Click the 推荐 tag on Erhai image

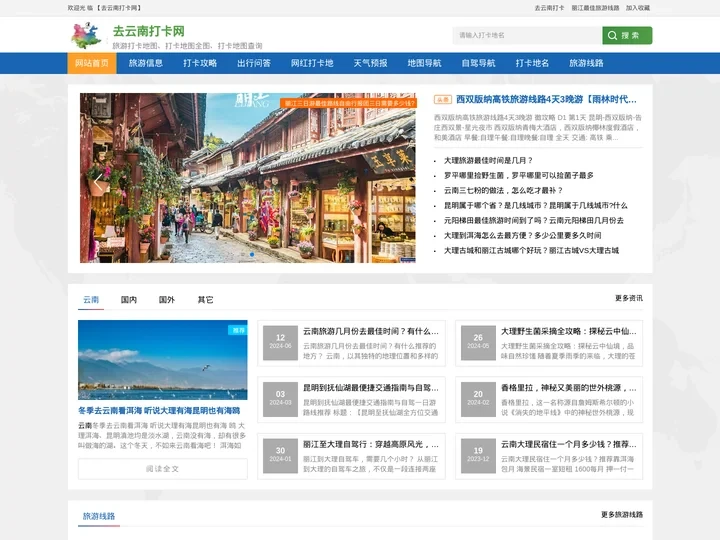click(238, 330)
